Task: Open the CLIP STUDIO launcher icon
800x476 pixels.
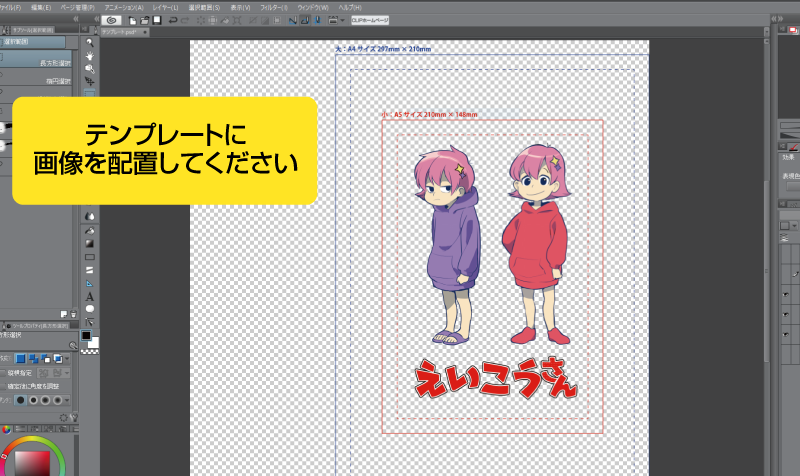Action: [111, 20]
